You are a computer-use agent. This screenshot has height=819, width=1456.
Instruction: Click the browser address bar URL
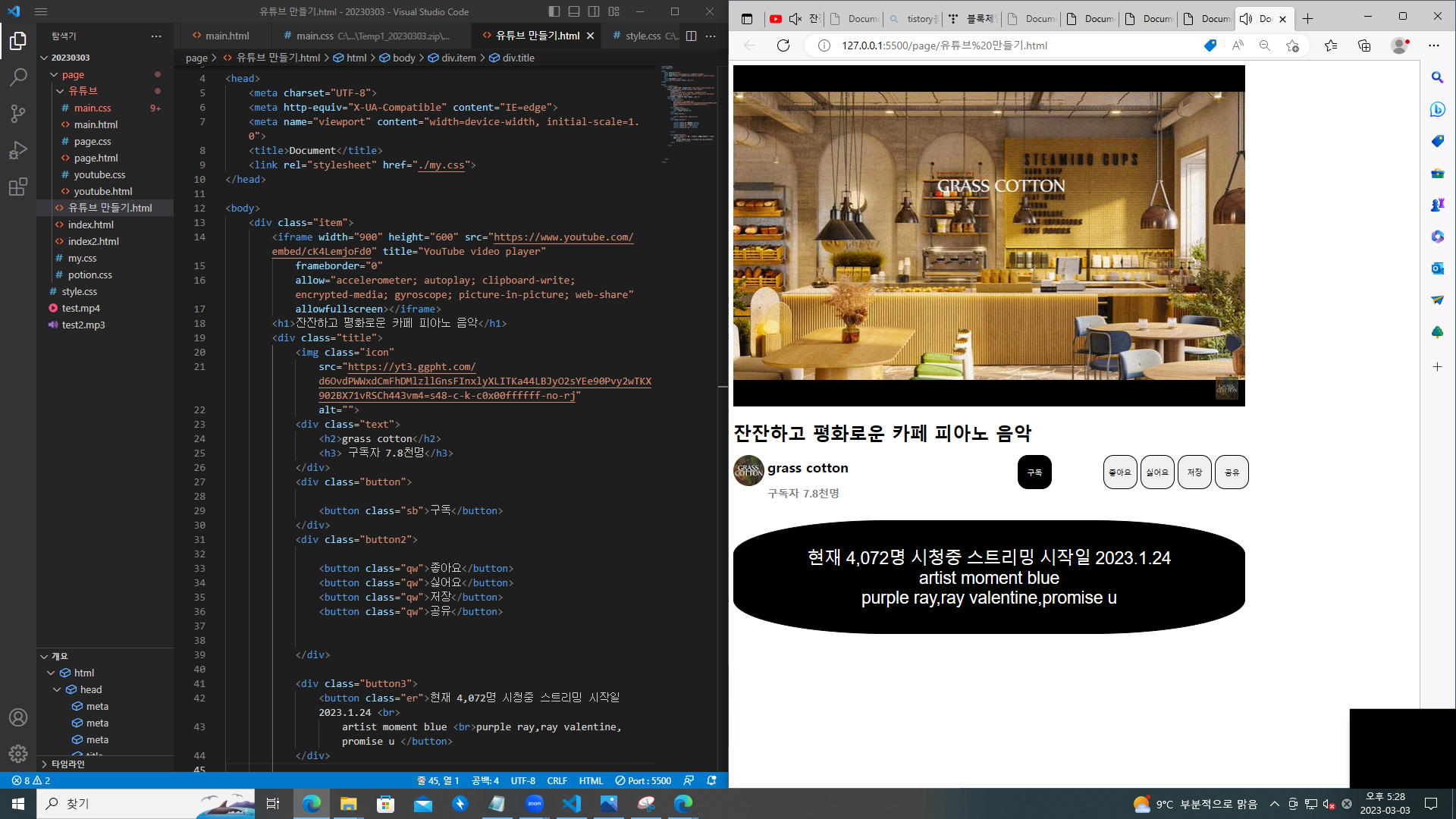point(944,45)
